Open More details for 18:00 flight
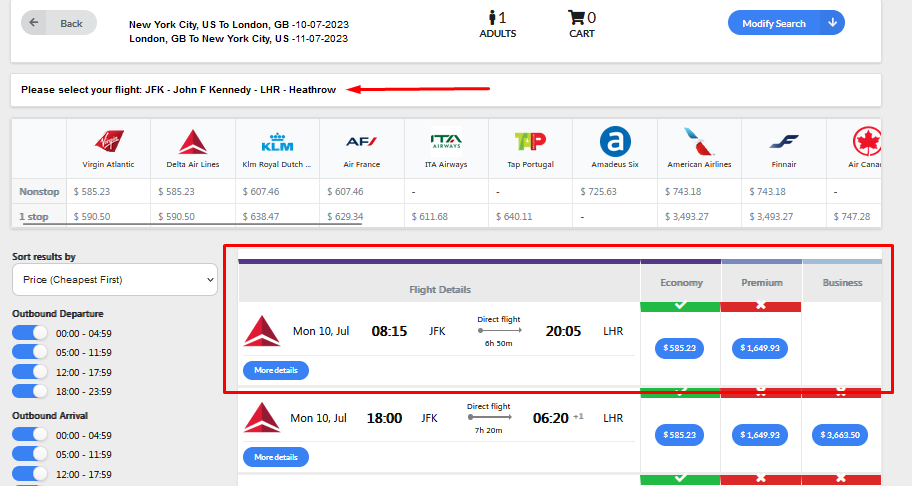Screen dimensions: 912x486 pyautogui.click(x=276, y=457)
